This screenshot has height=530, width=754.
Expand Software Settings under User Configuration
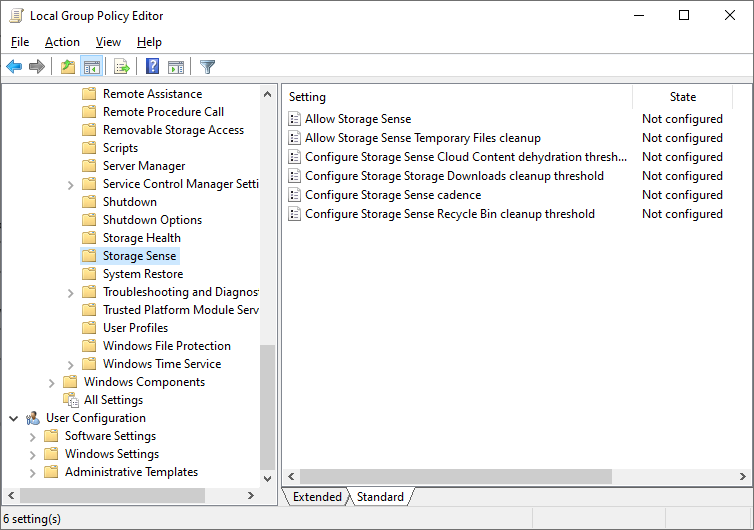pyautogui.click(x=32, y=437)
